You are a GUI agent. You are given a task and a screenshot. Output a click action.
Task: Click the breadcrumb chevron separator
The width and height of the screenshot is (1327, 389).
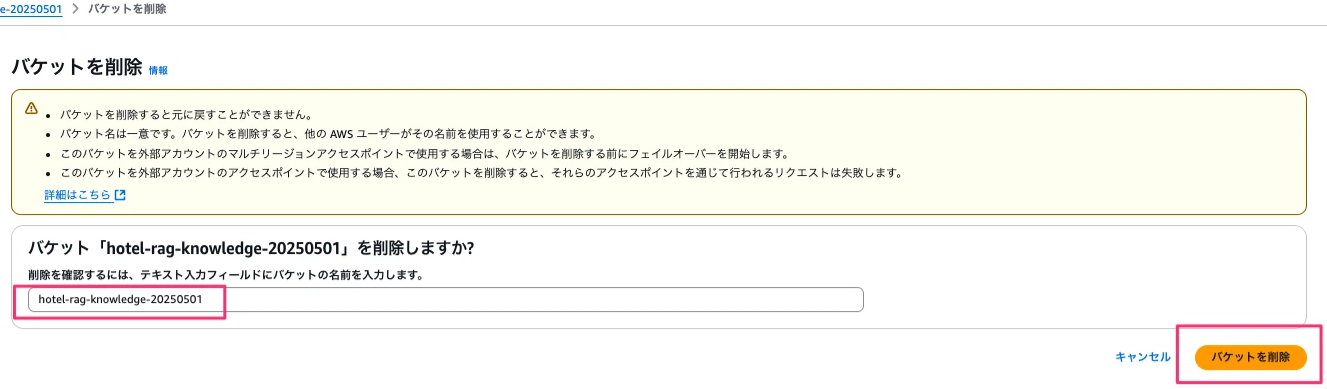pos(76,9)
